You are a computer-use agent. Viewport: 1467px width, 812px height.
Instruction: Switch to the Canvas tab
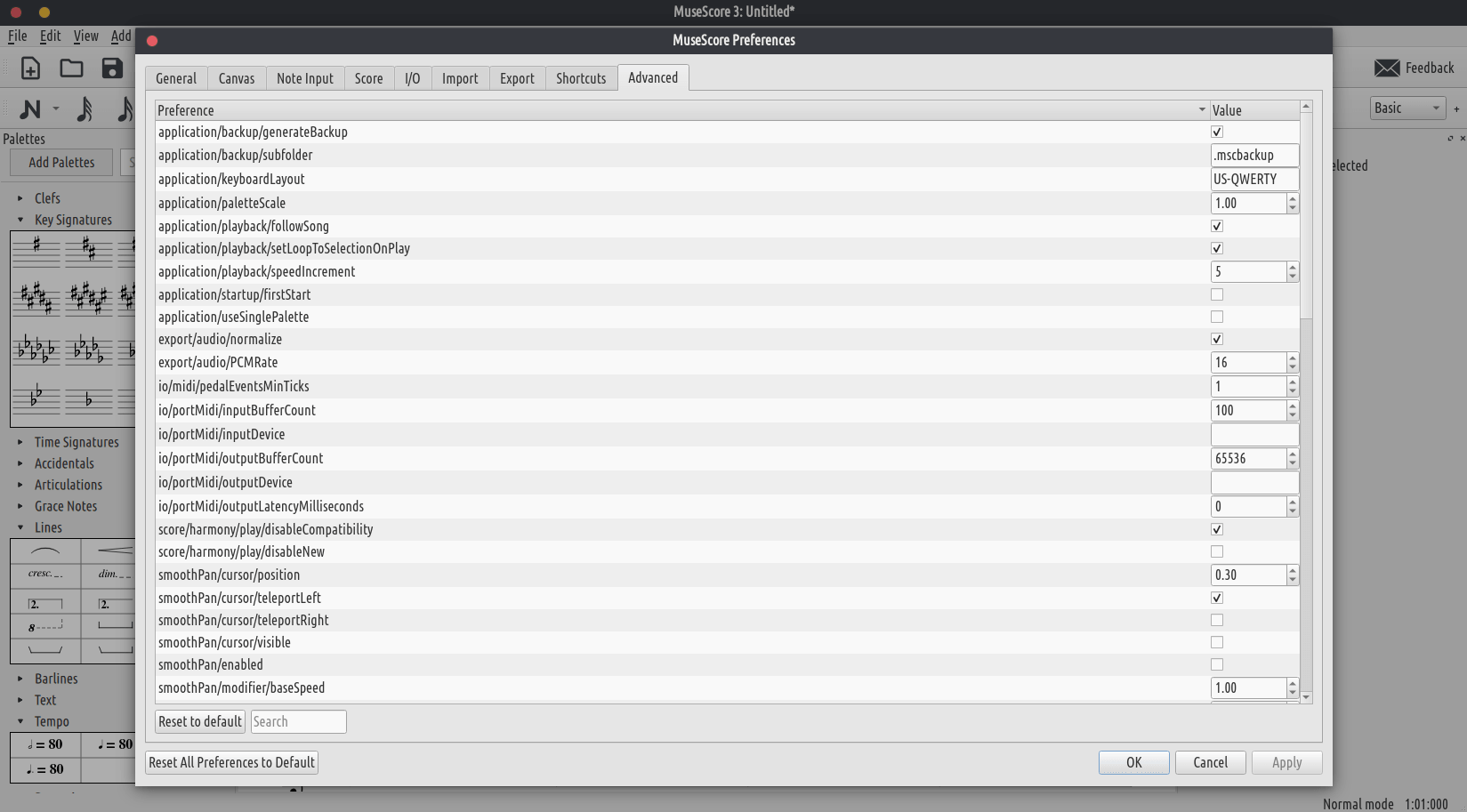point(237,78)
